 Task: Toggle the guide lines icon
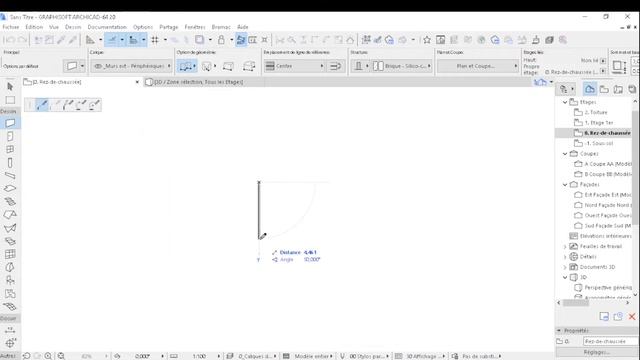[111, 40]
